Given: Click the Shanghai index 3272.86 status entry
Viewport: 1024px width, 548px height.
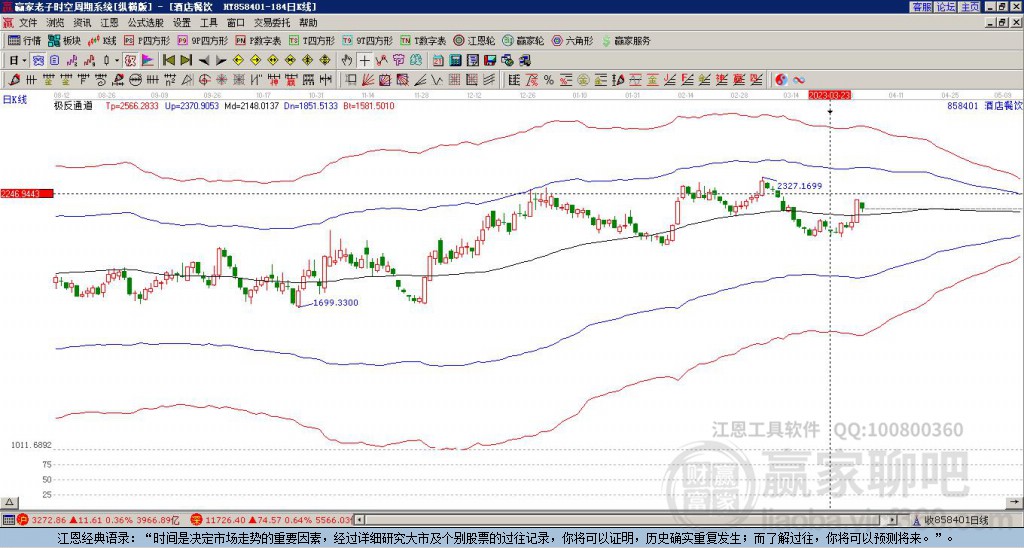Looking at the screenshot, I should [x=99, y=520].
